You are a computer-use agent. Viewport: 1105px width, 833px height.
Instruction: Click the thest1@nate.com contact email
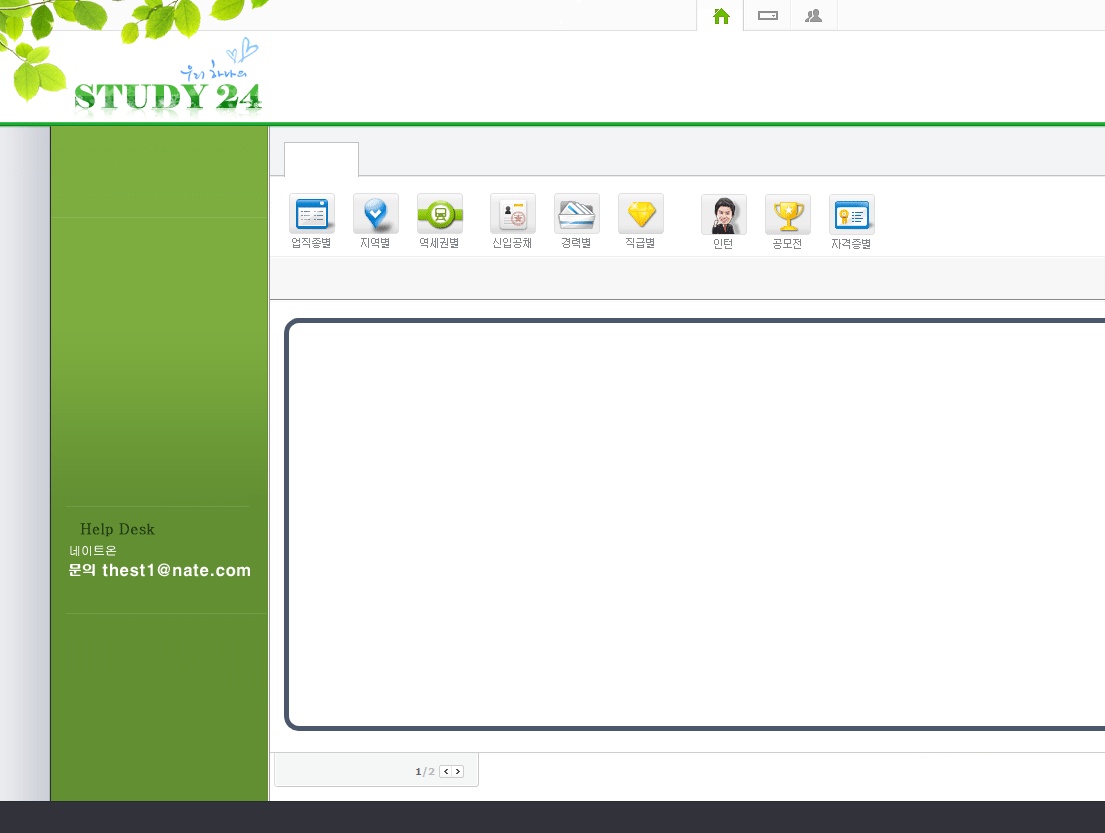pyautogui.click(x=176, y=570)
